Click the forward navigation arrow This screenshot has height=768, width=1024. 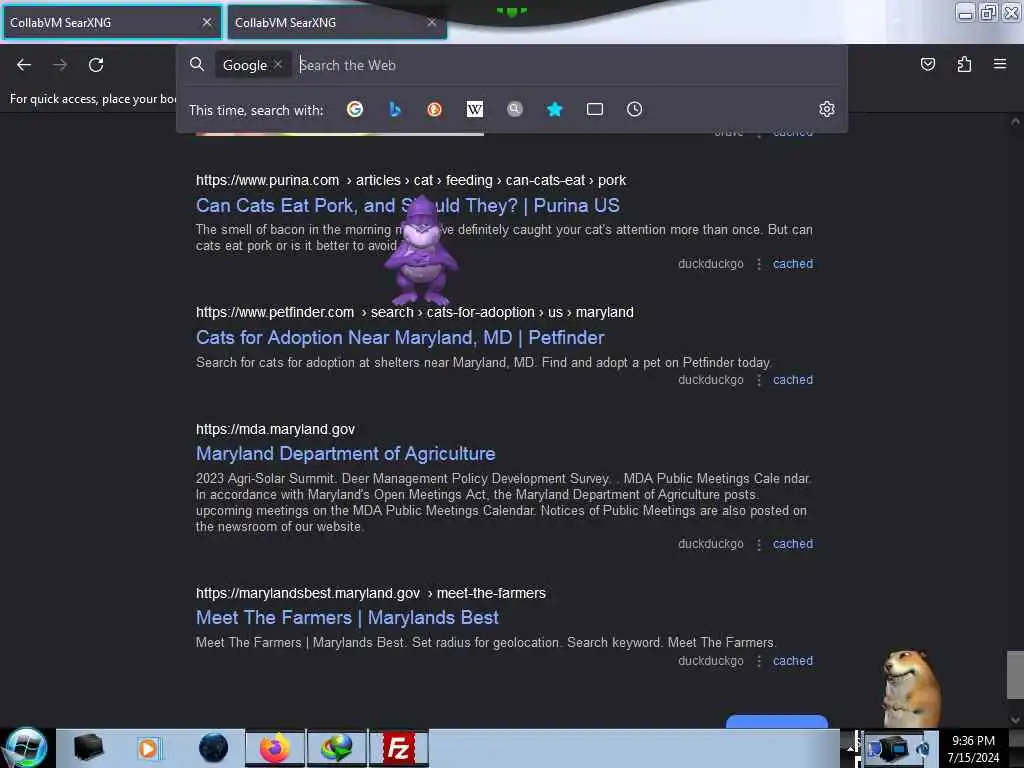(x=59, y=65)
